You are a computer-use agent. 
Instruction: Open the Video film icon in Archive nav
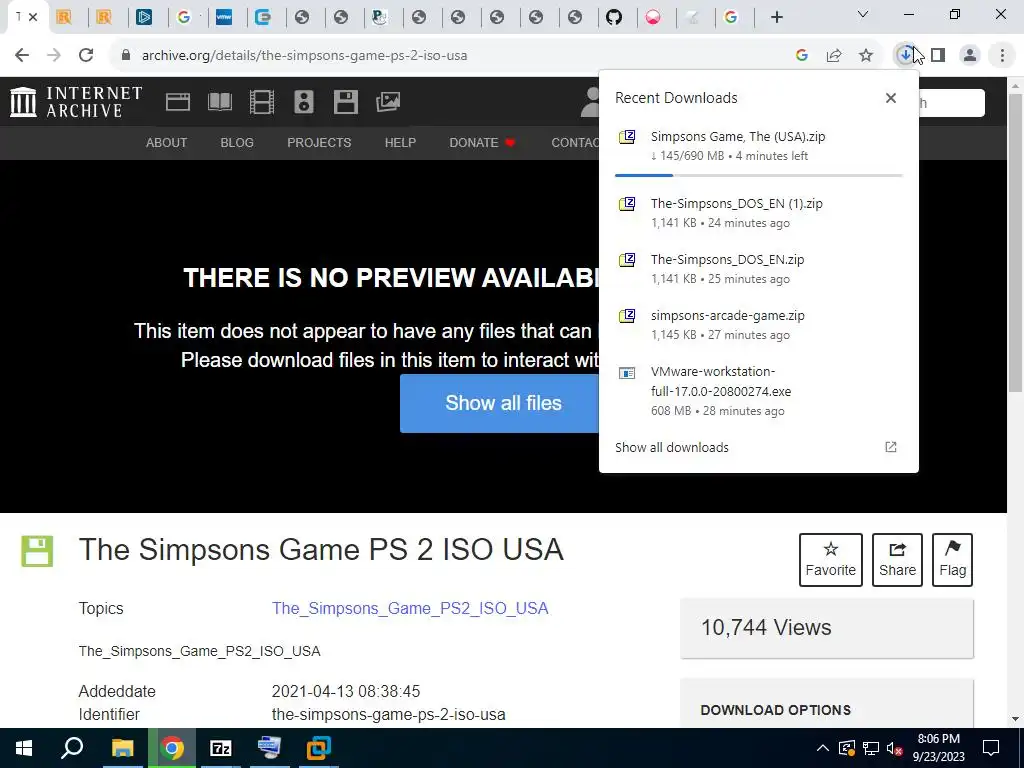click(261, 102)
